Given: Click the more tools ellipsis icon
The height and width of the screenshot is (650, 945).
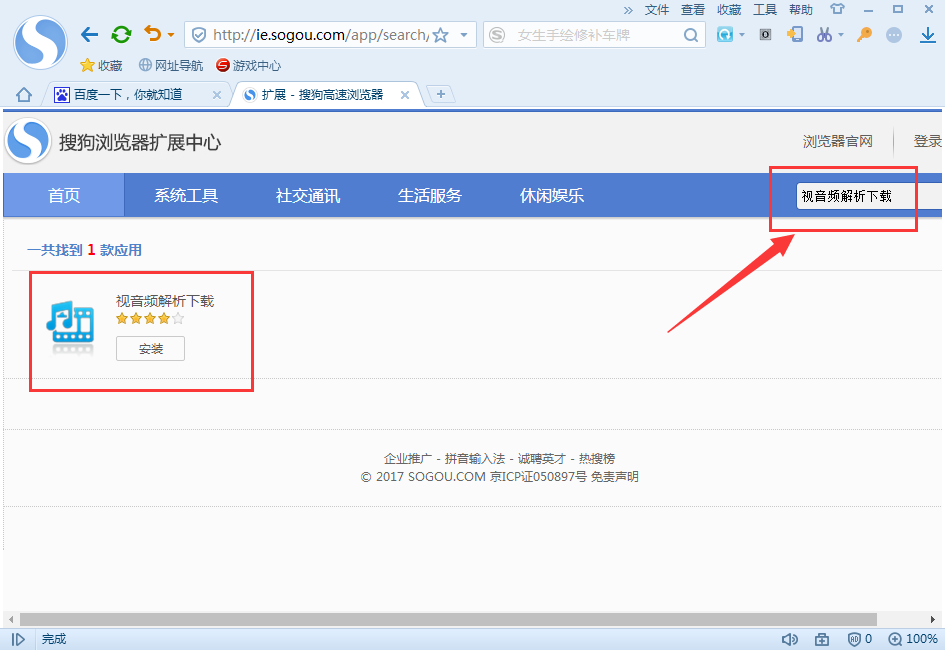Looking at the screenshot, I should 893,33.
